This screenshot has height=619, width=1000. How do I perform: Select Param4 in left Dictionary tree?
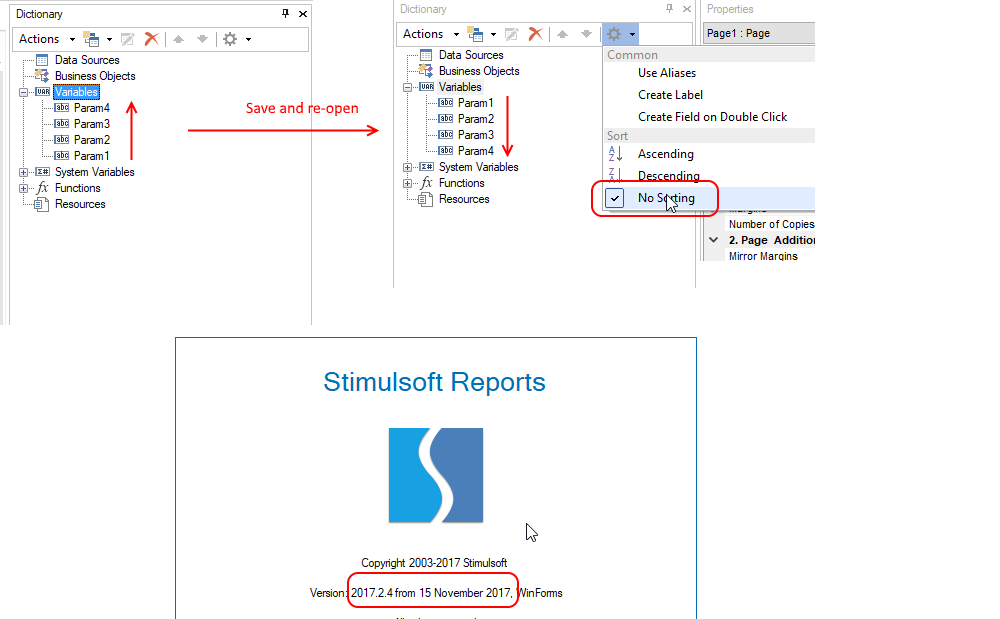point(92,108)
